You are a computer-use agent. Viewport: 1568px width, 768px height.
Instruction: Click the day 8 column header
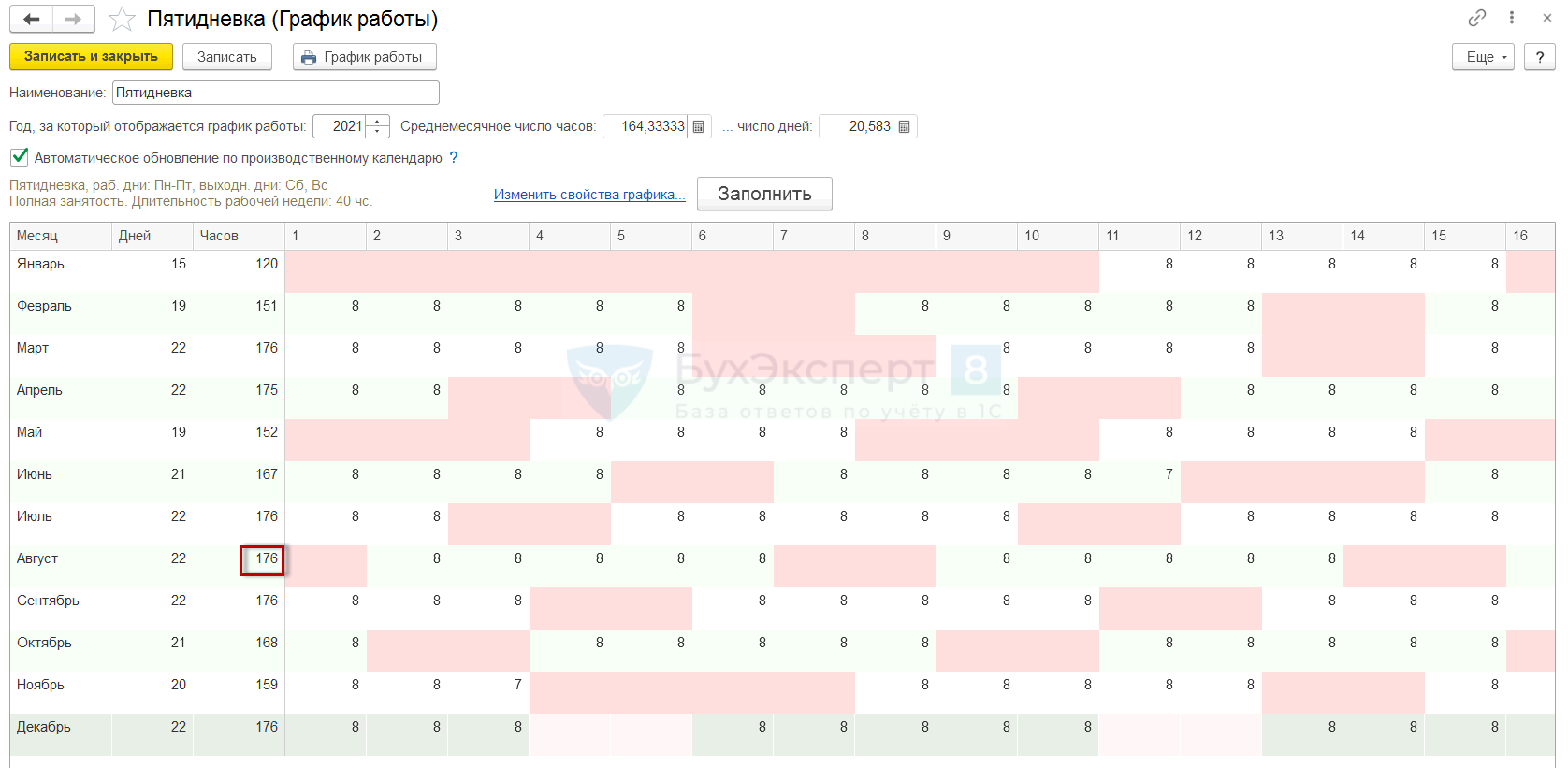pyautogui.click(x=895, y=236)
